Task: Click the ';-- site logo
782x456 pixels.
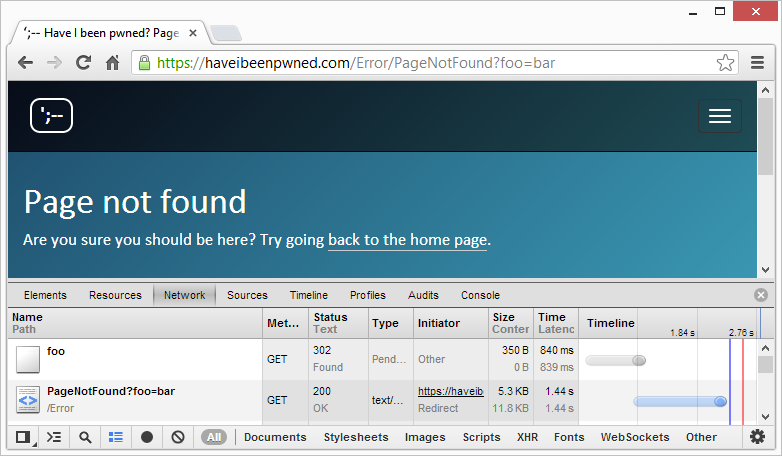Action: (x=51, y=116)
